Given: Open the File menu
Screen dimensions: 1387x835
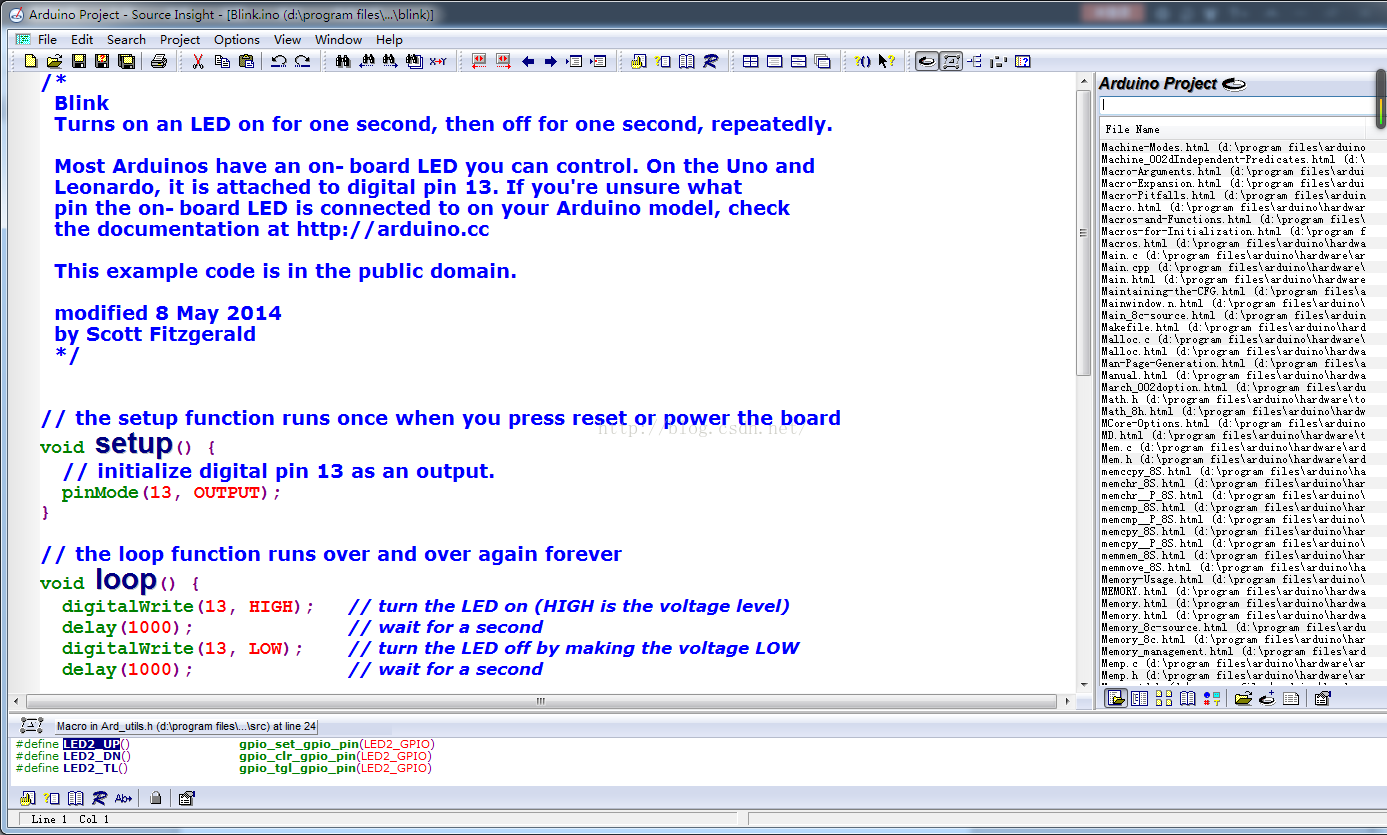Looking at the screenshot, I should tap(47, 40).
